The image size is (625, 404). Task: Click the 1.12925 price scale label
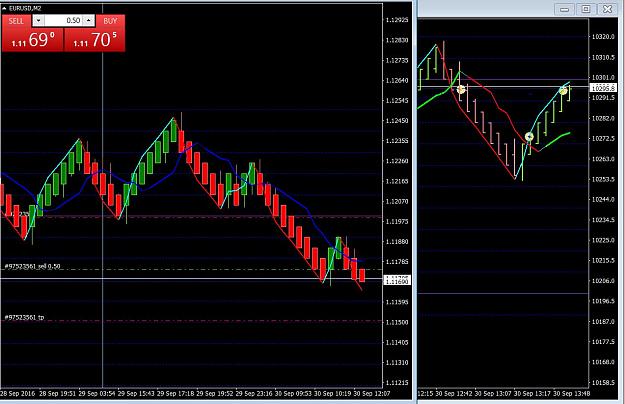tap(397, 20)
